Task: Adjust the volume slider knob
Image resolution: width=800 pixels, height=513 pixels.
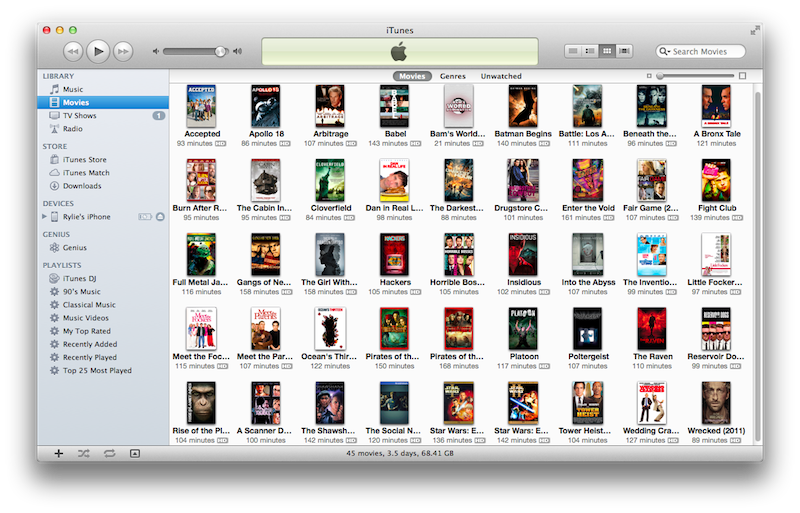Action: coord(220,51)
